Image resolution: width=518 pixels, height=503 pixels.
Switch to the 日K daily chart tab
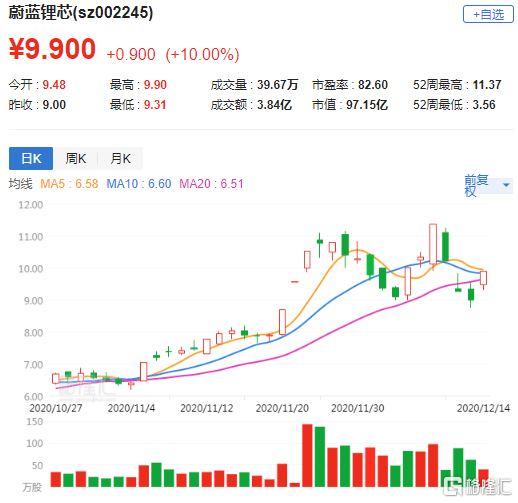31,158
